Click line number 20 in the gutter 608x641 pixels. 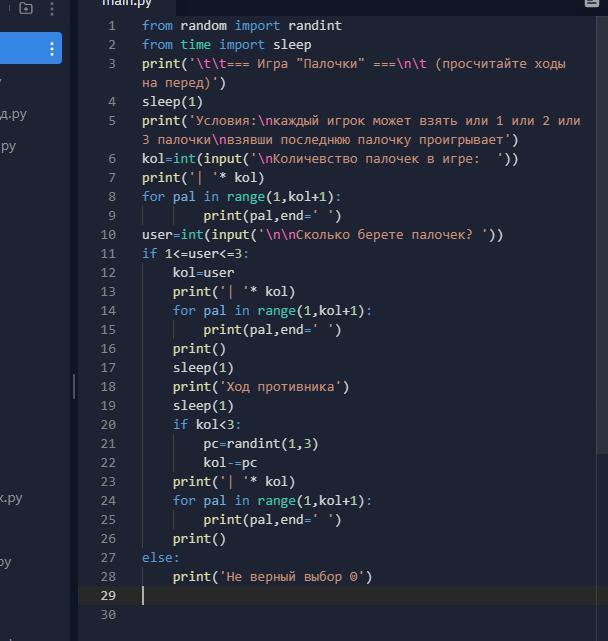tap(108, 425)
